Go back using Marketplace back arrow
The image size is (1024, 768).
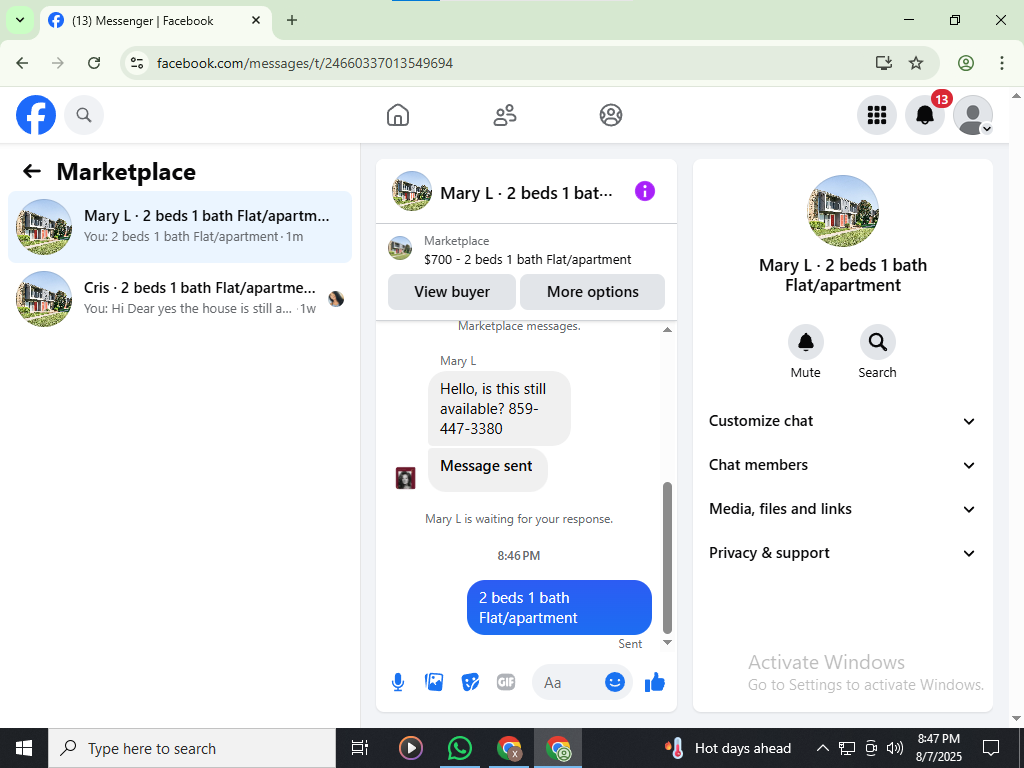pyautogui.click(x=31, y=171)
